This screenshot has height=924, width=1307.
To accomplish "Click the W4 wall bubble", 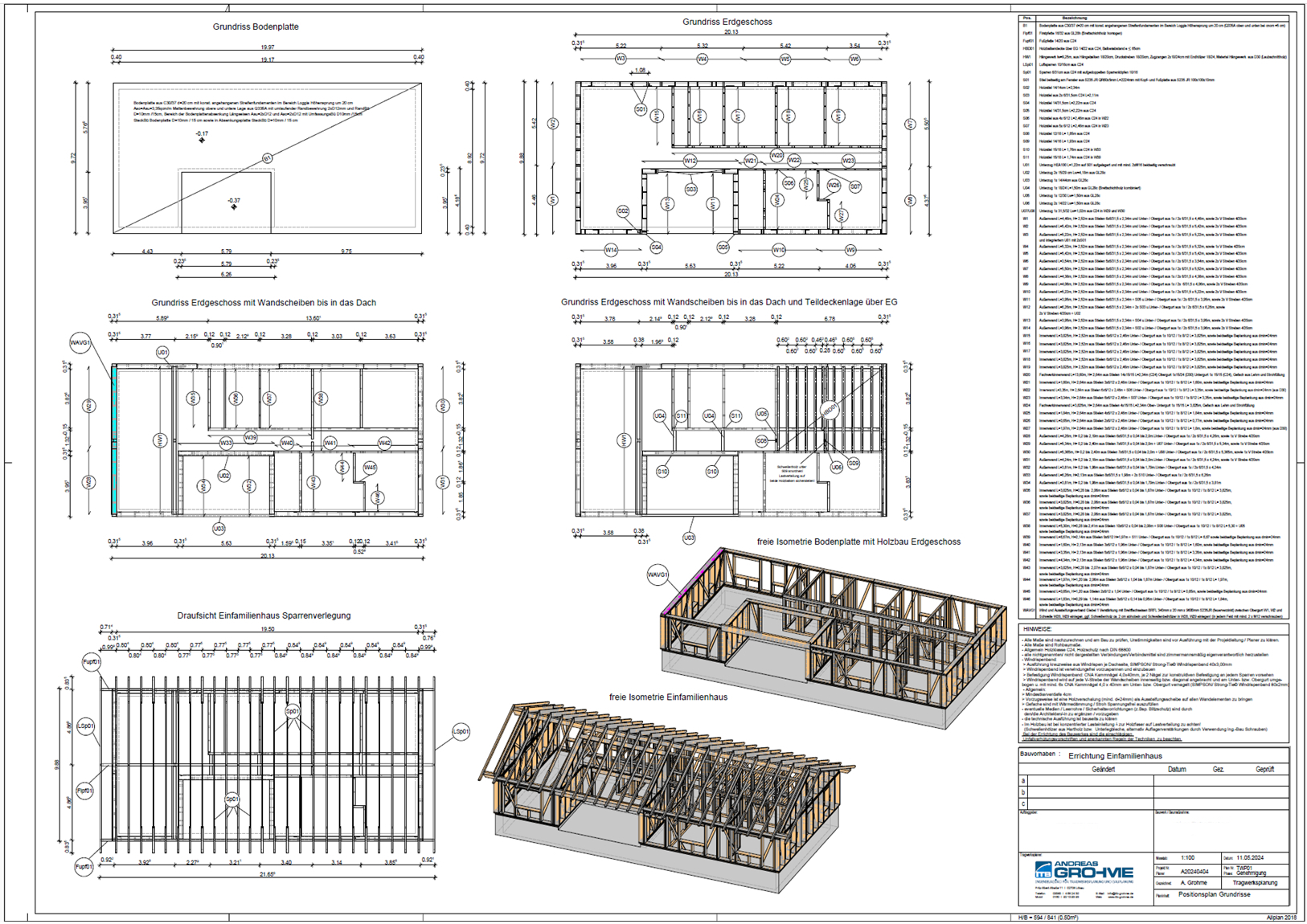I will (703, 59).
